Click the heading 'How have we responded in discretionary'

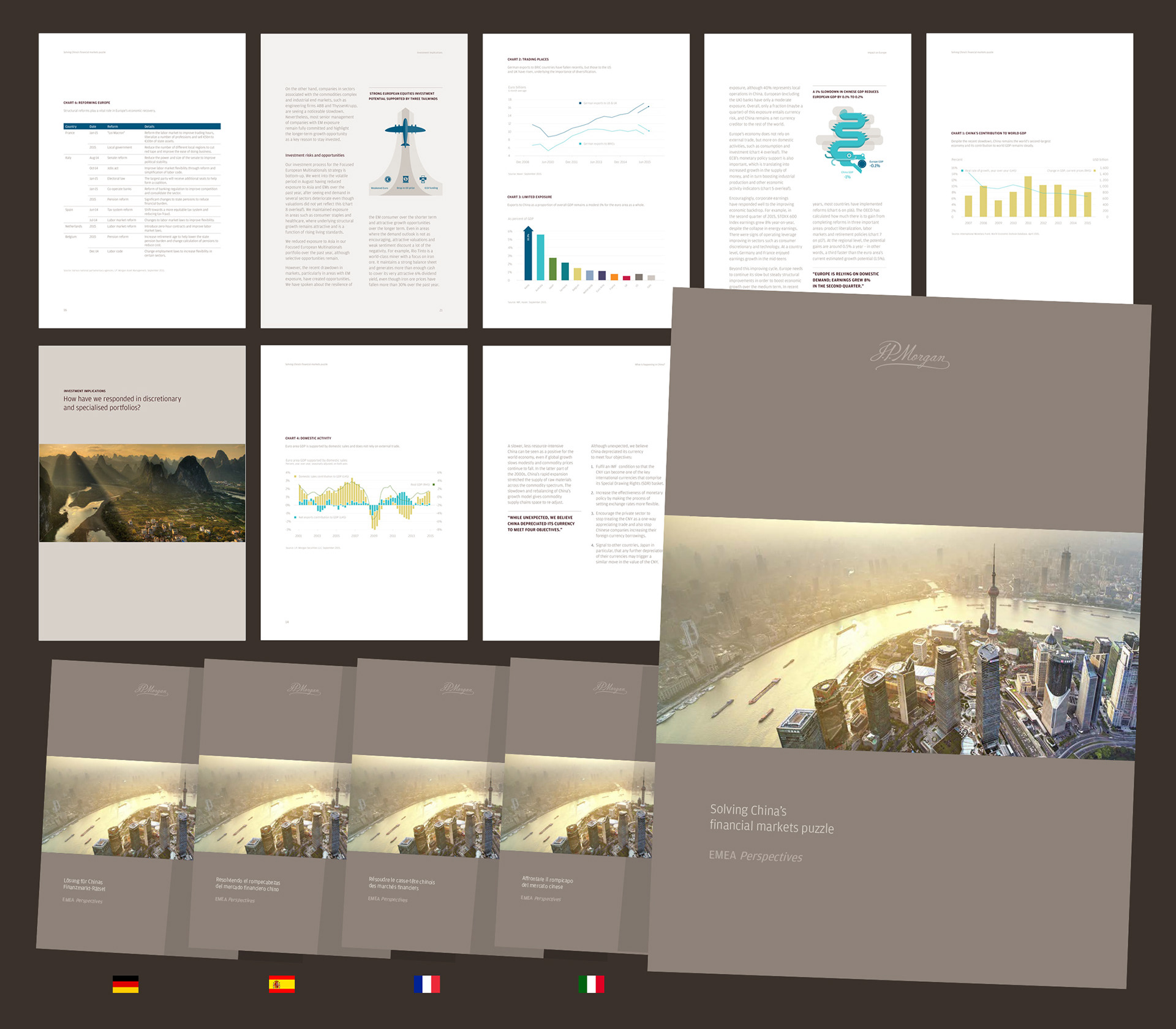[x=123, y=399]
